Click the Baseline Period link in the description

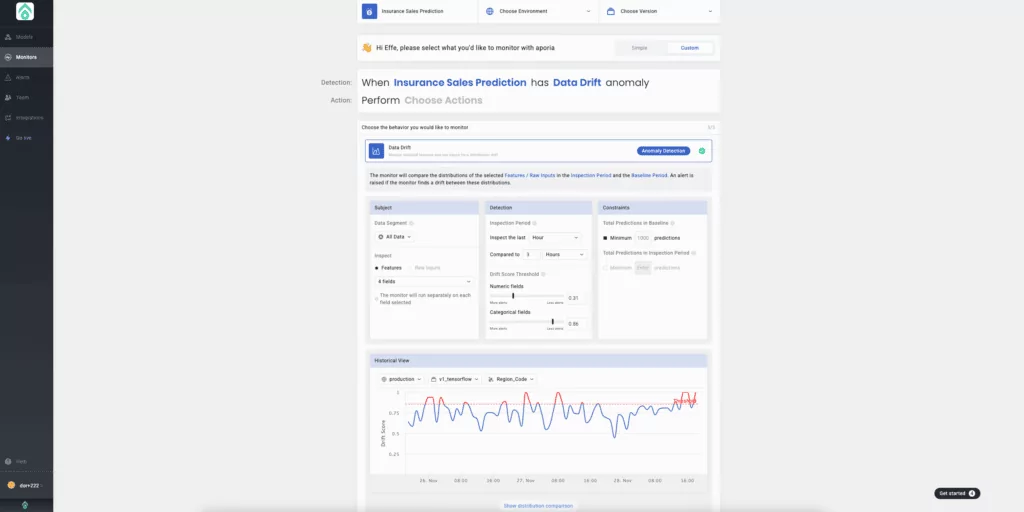(x=648, y=176)
